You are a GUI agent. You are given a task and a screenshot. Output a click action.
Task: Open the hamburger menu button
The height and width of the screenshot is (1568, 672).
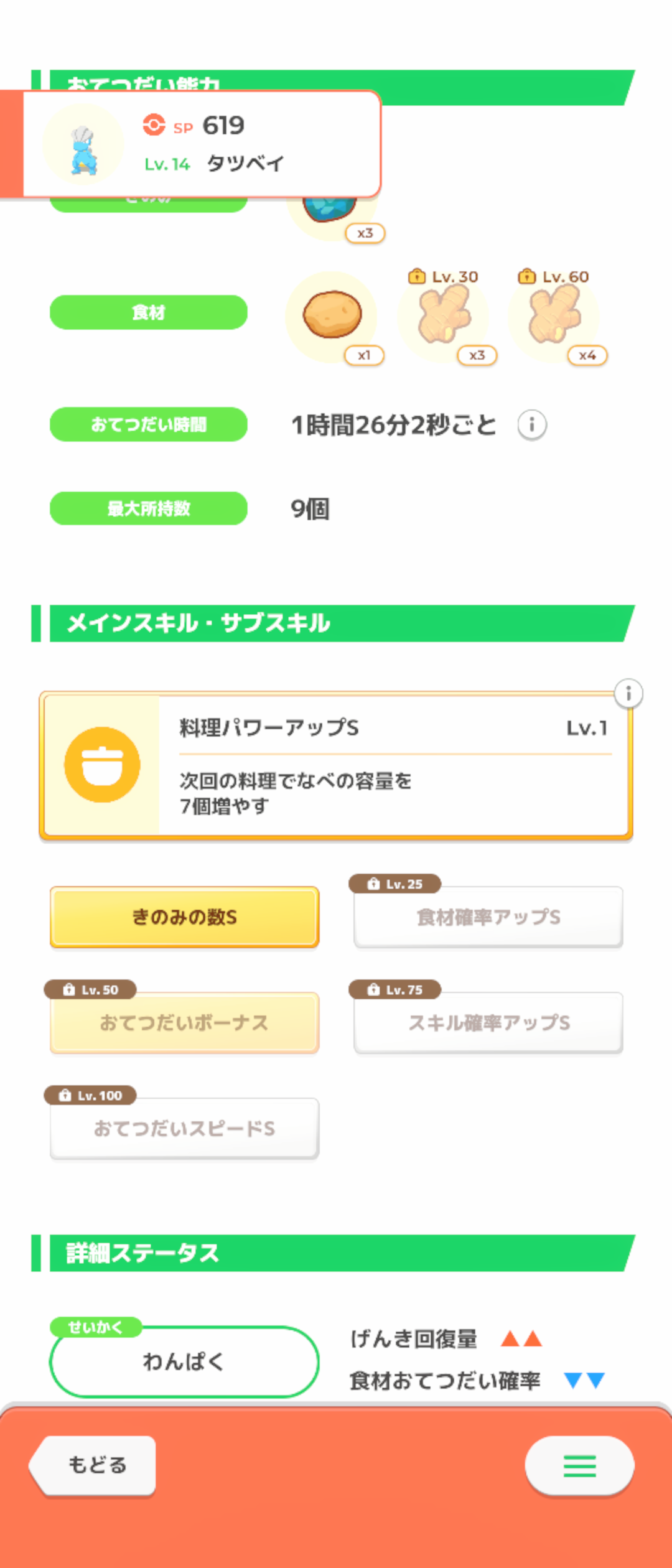point(579,1466)
